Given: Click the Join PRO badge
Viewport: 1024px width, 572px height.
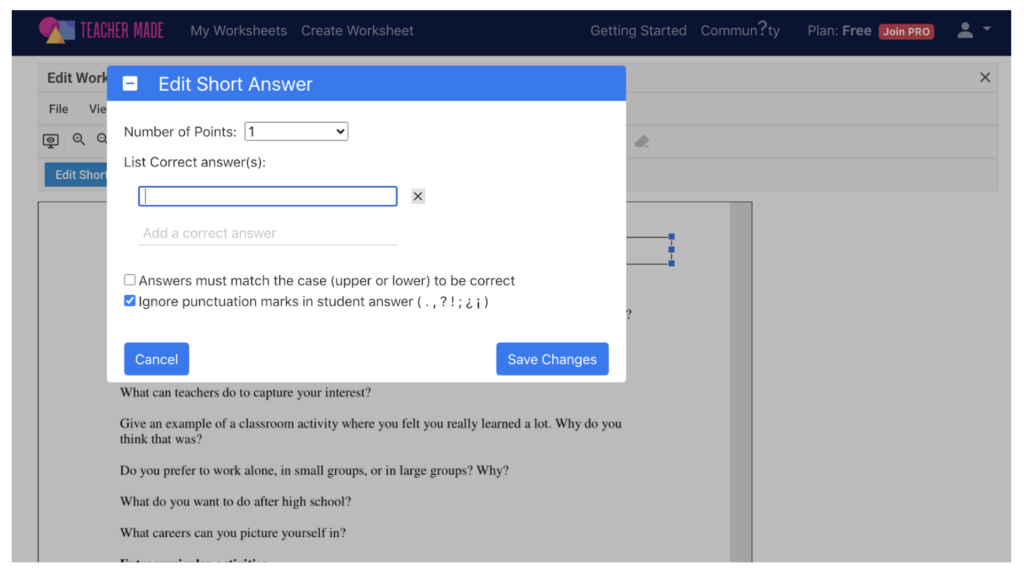Looking at the screenshot, I should tap(906, 31).
